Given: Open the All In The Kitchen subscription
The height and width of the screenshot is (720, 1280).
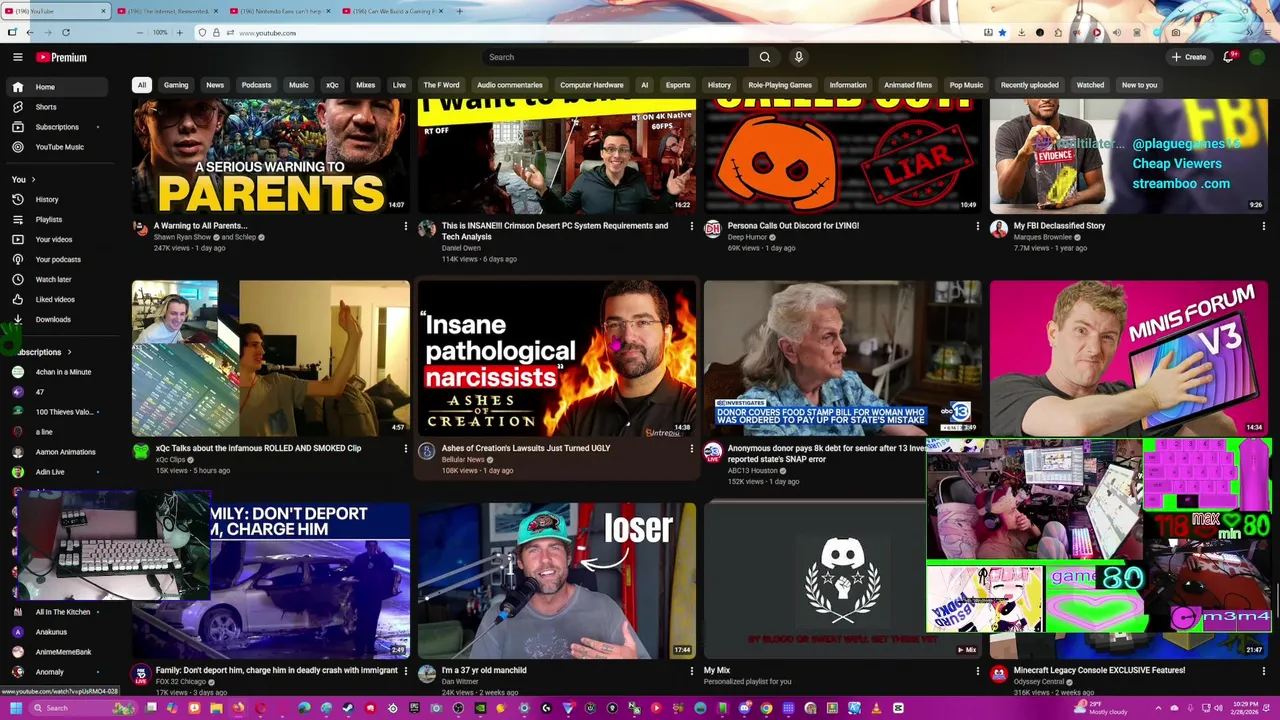Looking at the screenshot, I should tap(62, 612).
